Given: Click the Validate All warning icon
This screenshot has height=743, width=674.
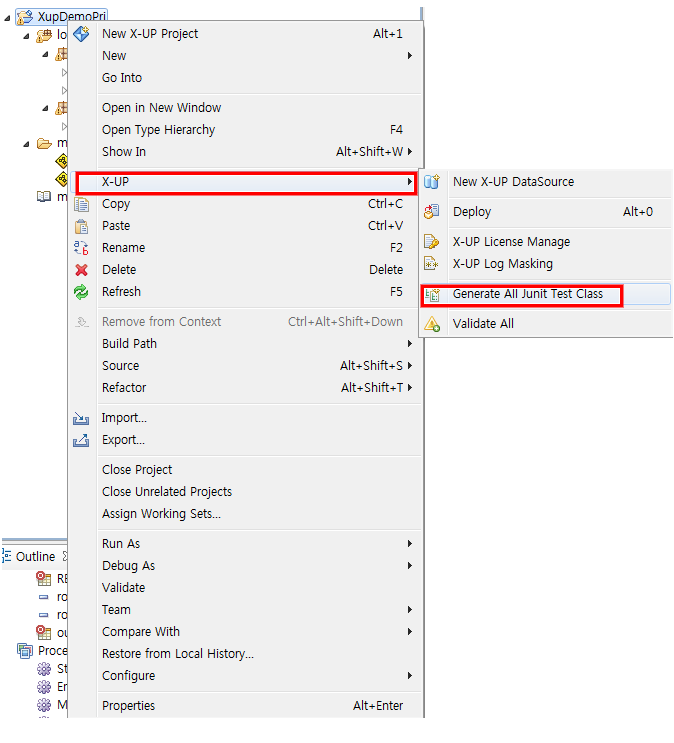Looking at the screenshot, I should coord(432,324).
